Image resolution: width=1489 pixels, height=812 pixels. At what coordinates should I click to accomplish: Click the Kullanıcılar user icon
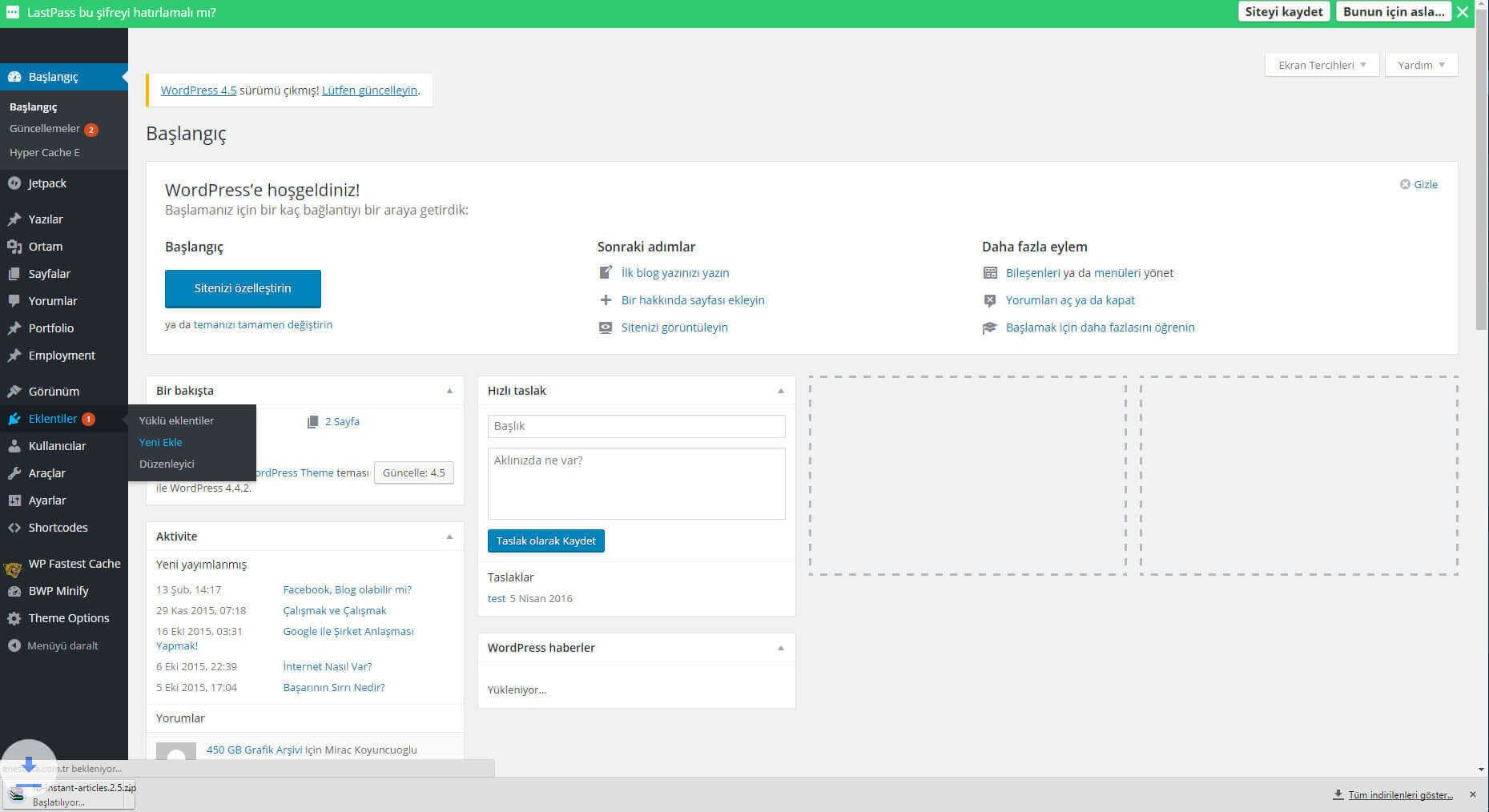(x=14, y=446)
